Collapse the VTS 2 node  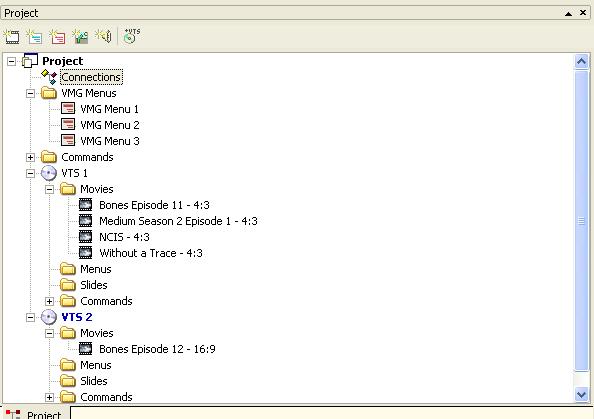[x=30, y=317]
